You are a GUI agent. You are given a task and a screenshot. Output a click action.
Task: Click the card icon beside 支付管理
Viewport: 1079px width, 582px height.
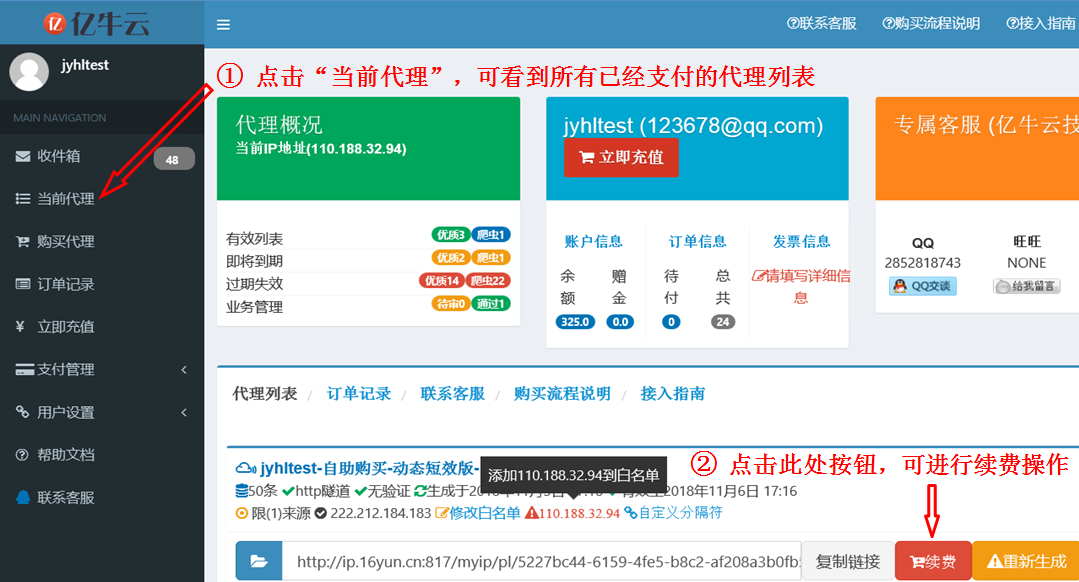pyautogui.click(x=25, y=369)
